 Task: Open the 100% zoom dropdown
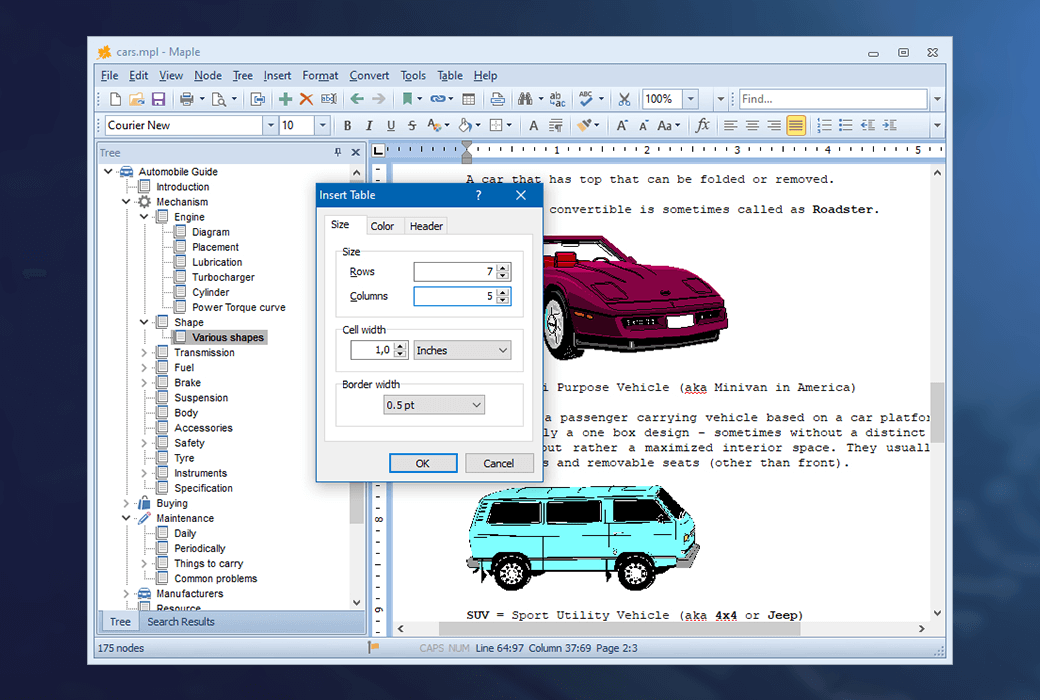point(690,100)
